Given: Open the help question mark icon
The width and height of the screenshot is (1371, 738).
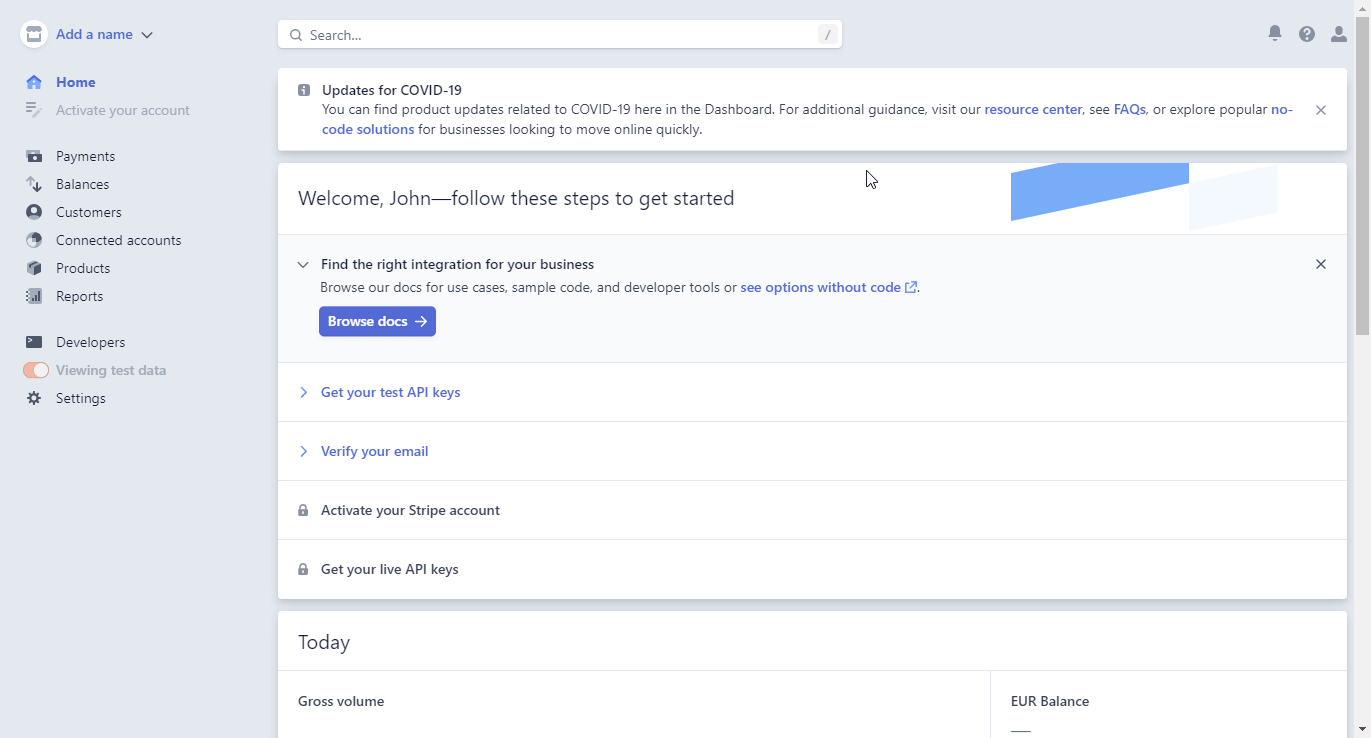Looking at the screenshot, I should click(1306, 33).
